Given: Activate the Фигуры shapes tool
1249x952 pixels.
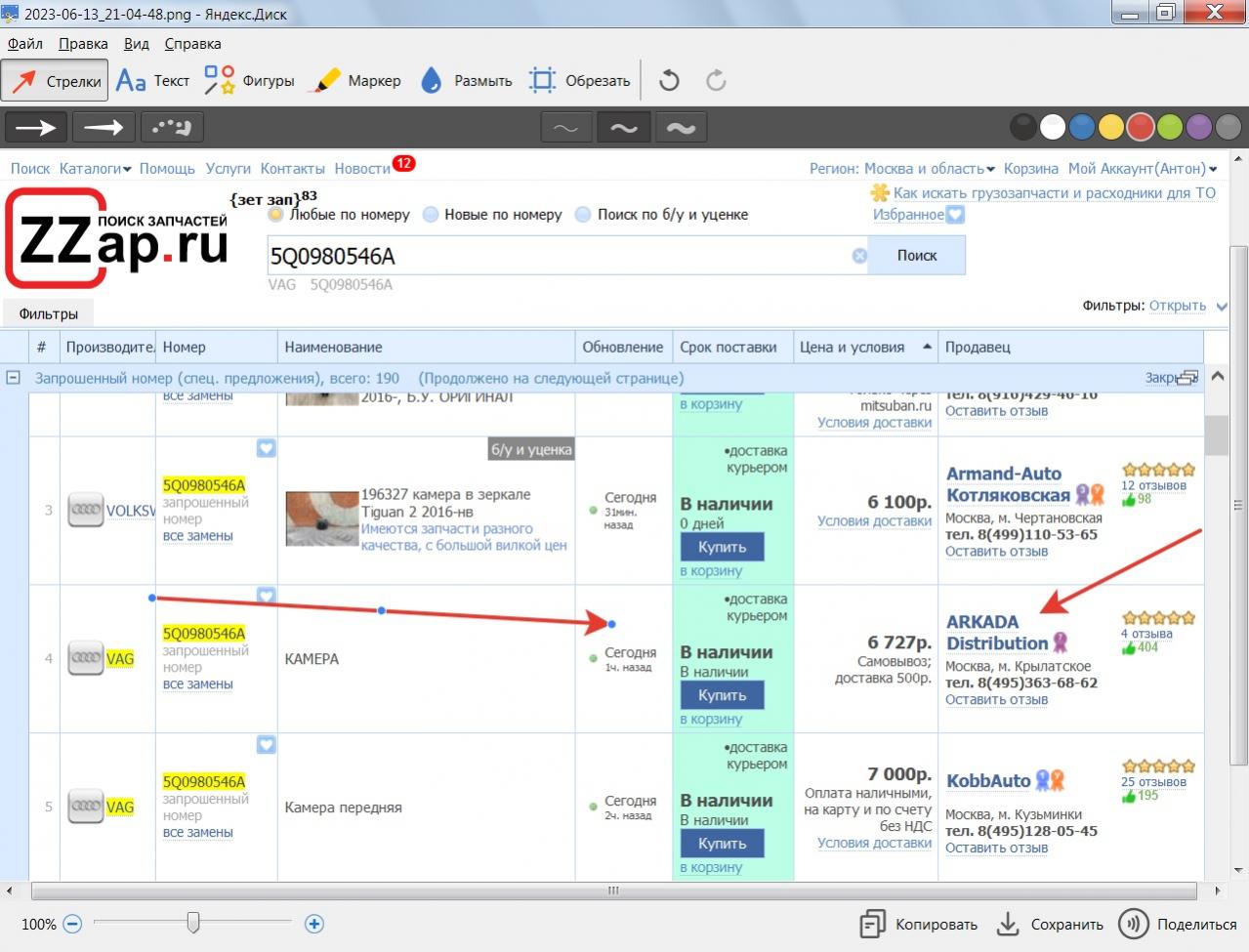Looking at the screenshot, I should (248, 81).
